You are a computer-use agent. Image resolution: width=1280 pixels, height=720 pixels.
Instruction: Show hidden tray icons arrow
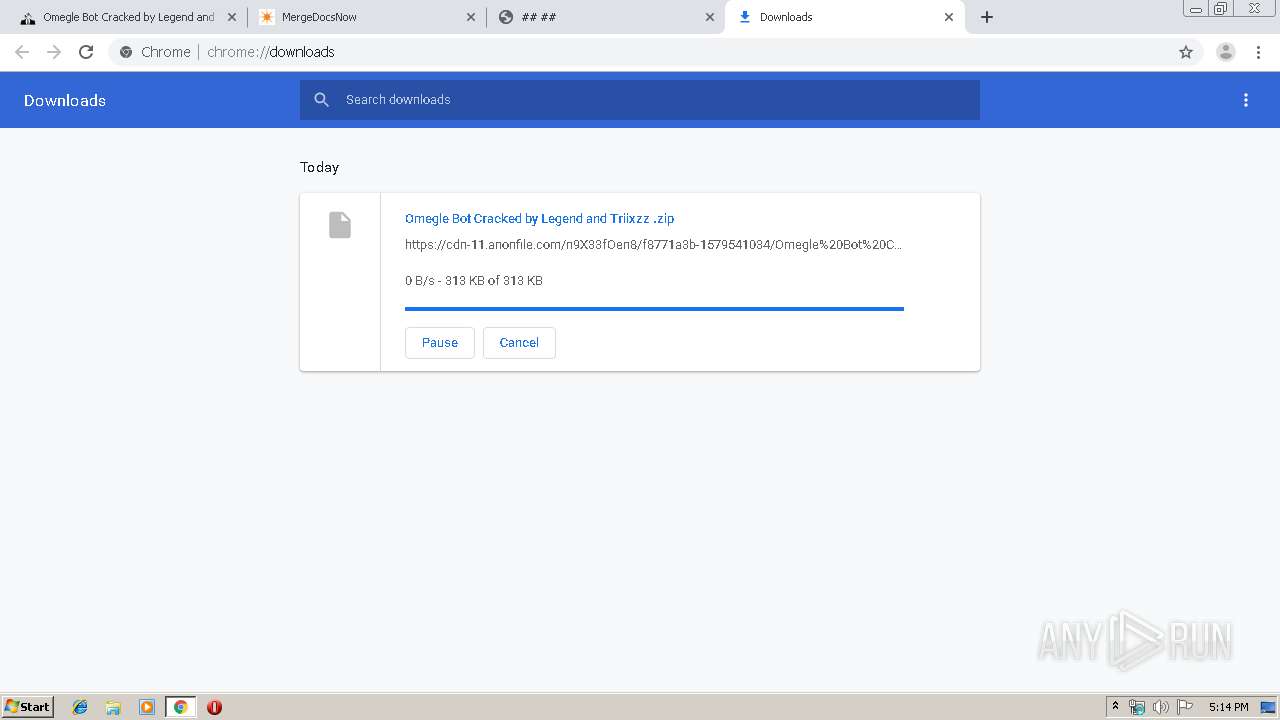[x=1115, y=706]
